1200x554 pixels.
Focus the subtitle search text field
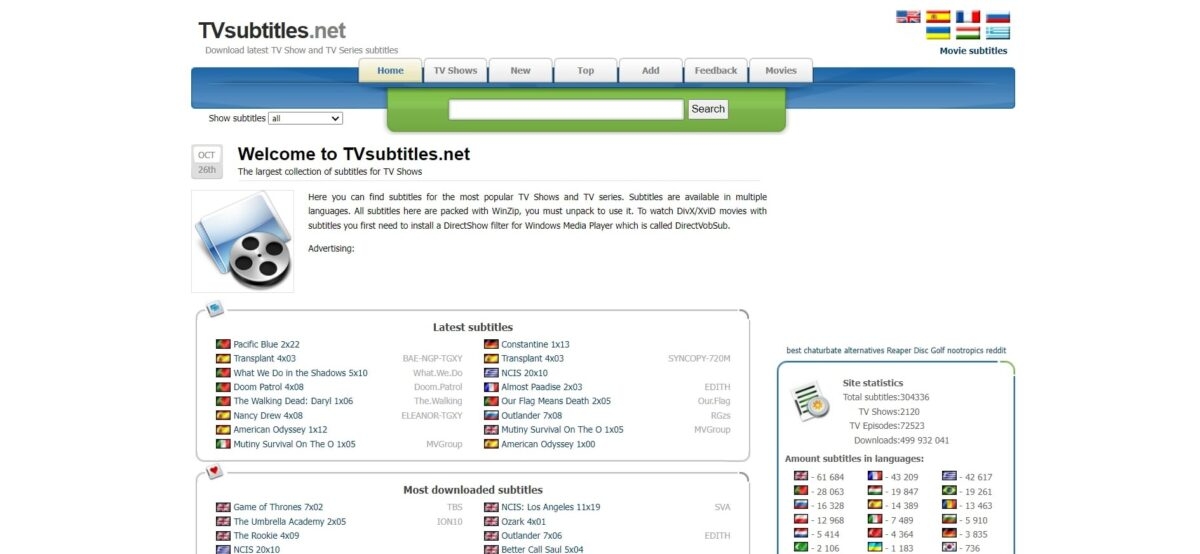pos(566,109)
